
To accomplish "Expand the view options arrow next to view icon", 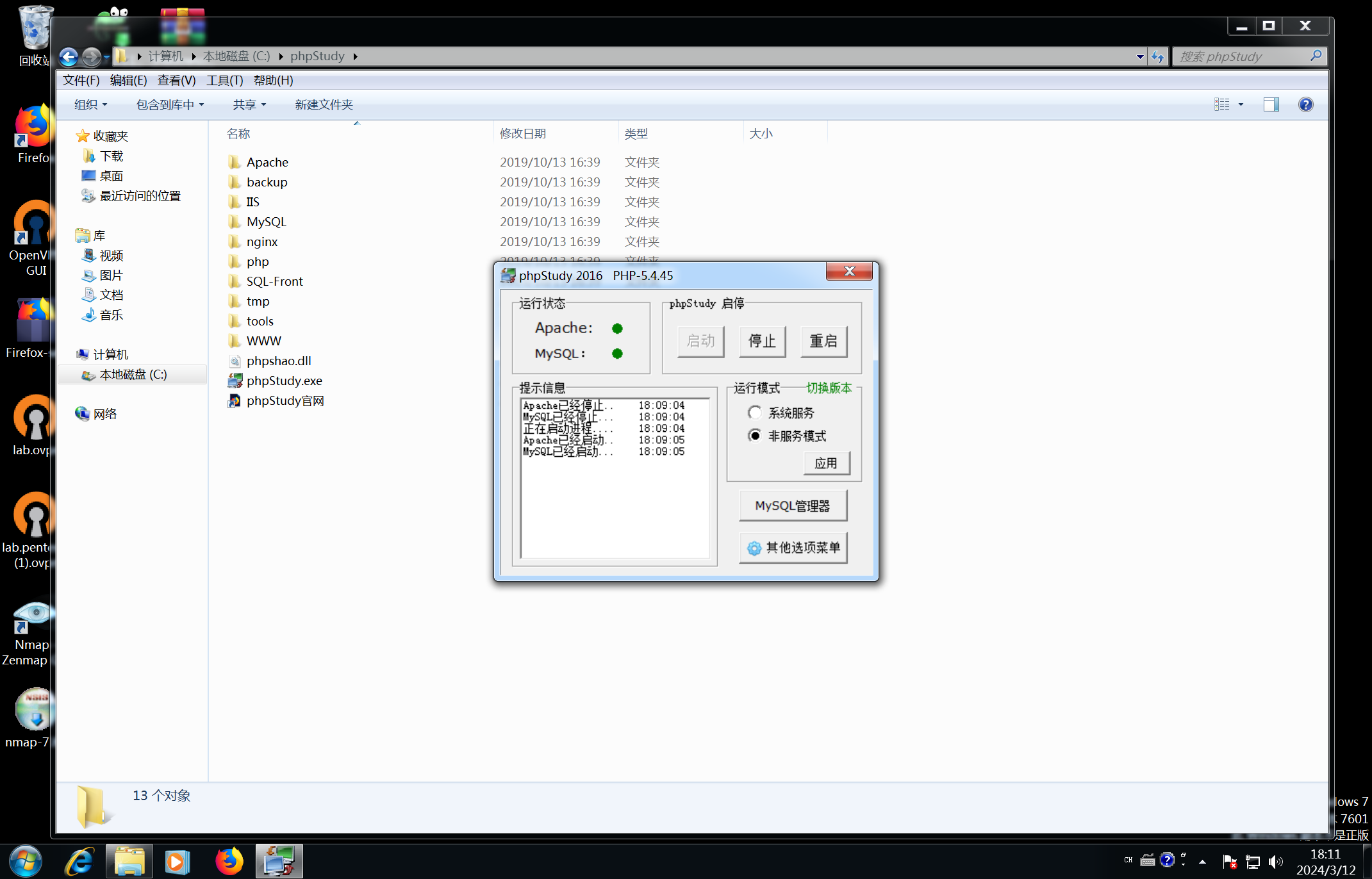I will 1241,104.
